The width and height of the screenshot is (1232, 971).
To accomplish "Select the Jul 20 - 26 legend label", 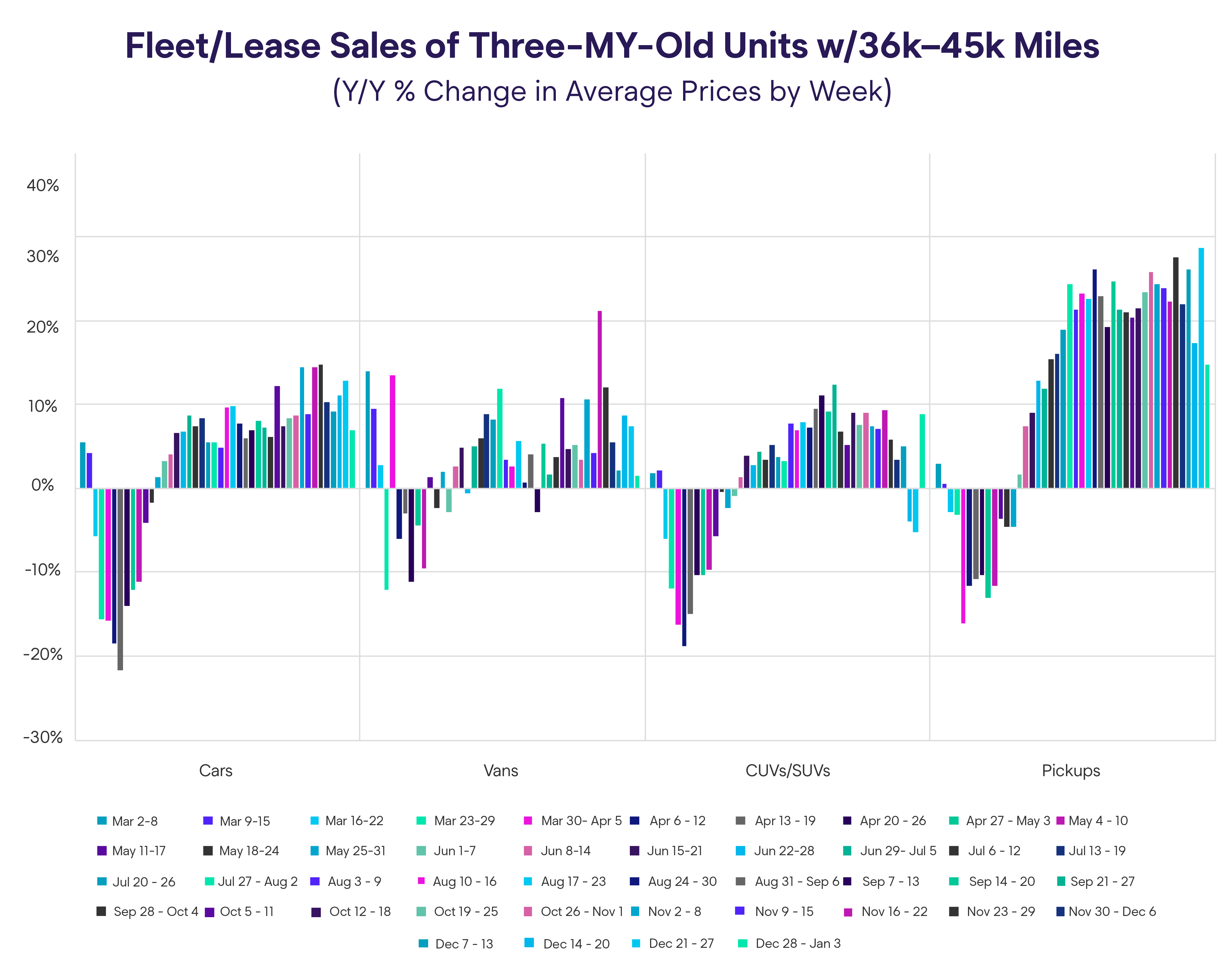I will click(x=144, y=882).
